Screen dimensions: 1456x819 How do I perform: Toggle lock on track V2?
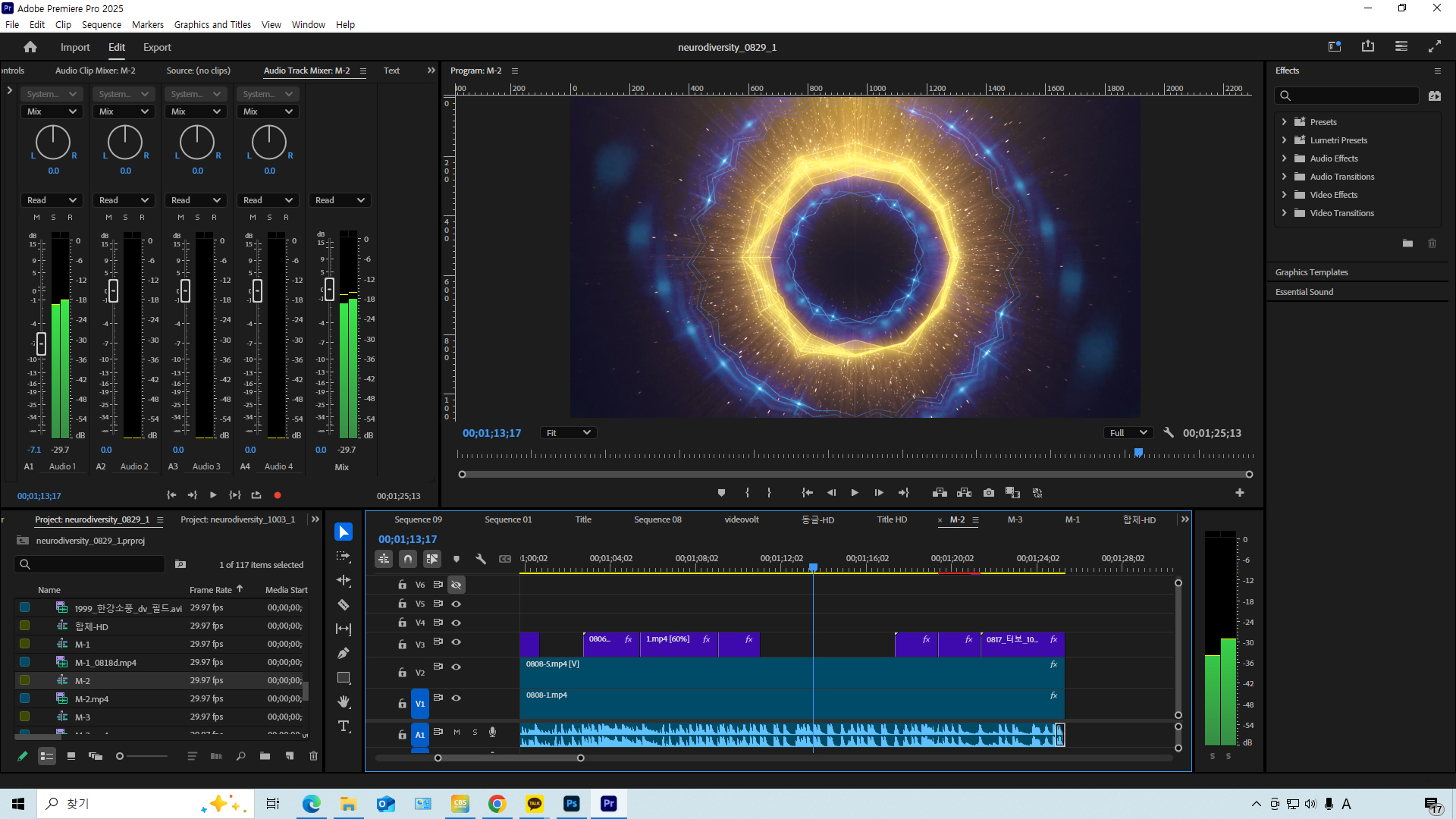402,673
